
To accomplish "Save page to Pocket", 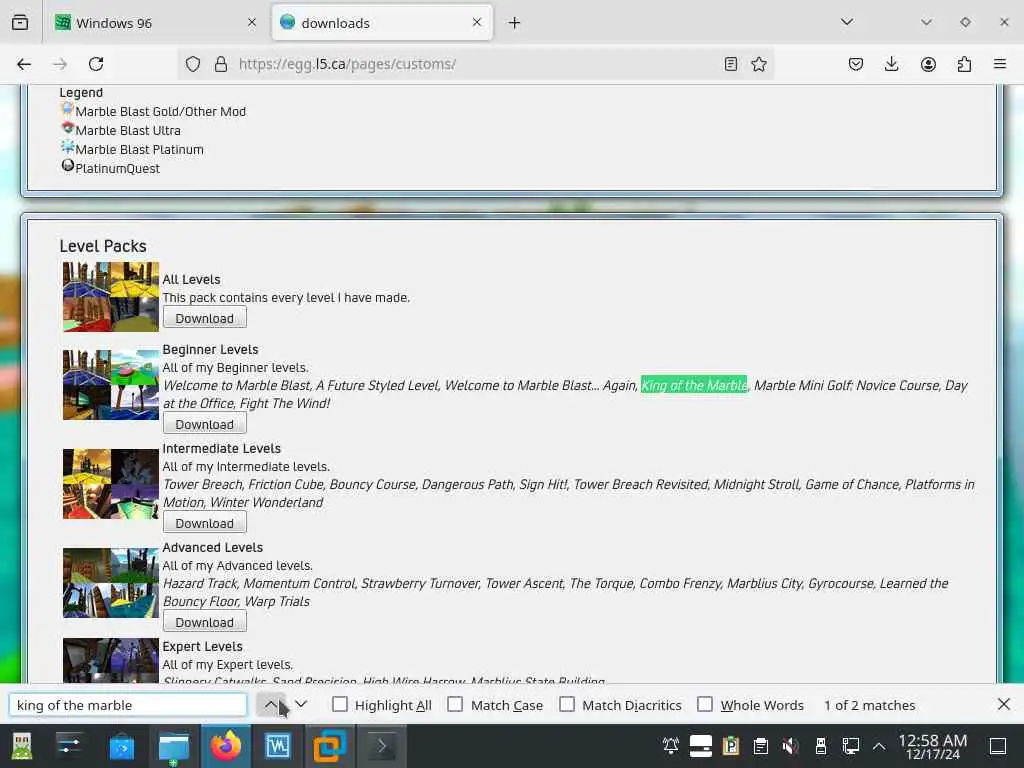I will click(x=856, y=64).
